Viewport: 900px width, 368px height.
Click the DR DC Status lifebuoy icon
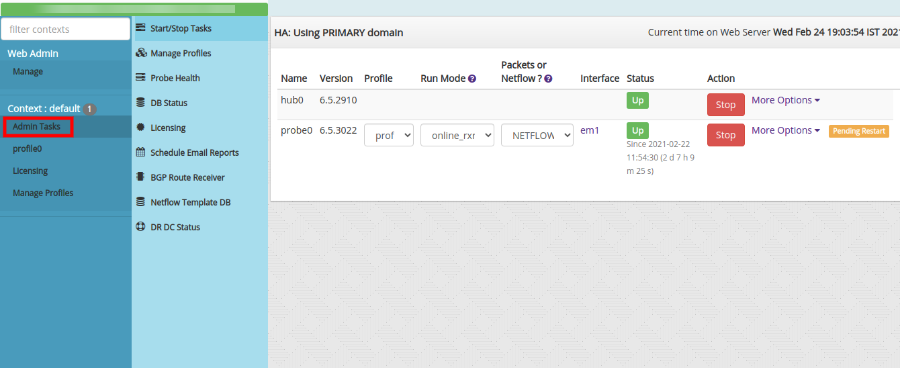click(140, 227)
